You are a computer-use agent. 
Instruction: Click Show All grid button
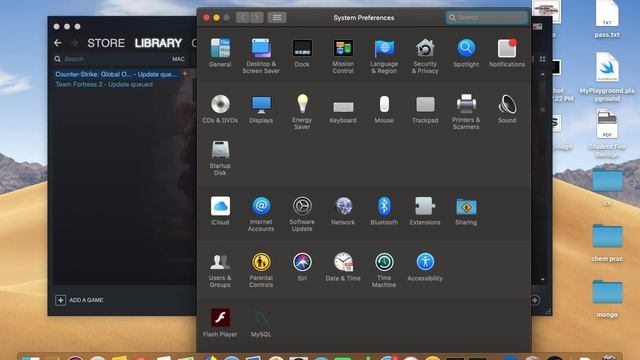pos(277,18)
